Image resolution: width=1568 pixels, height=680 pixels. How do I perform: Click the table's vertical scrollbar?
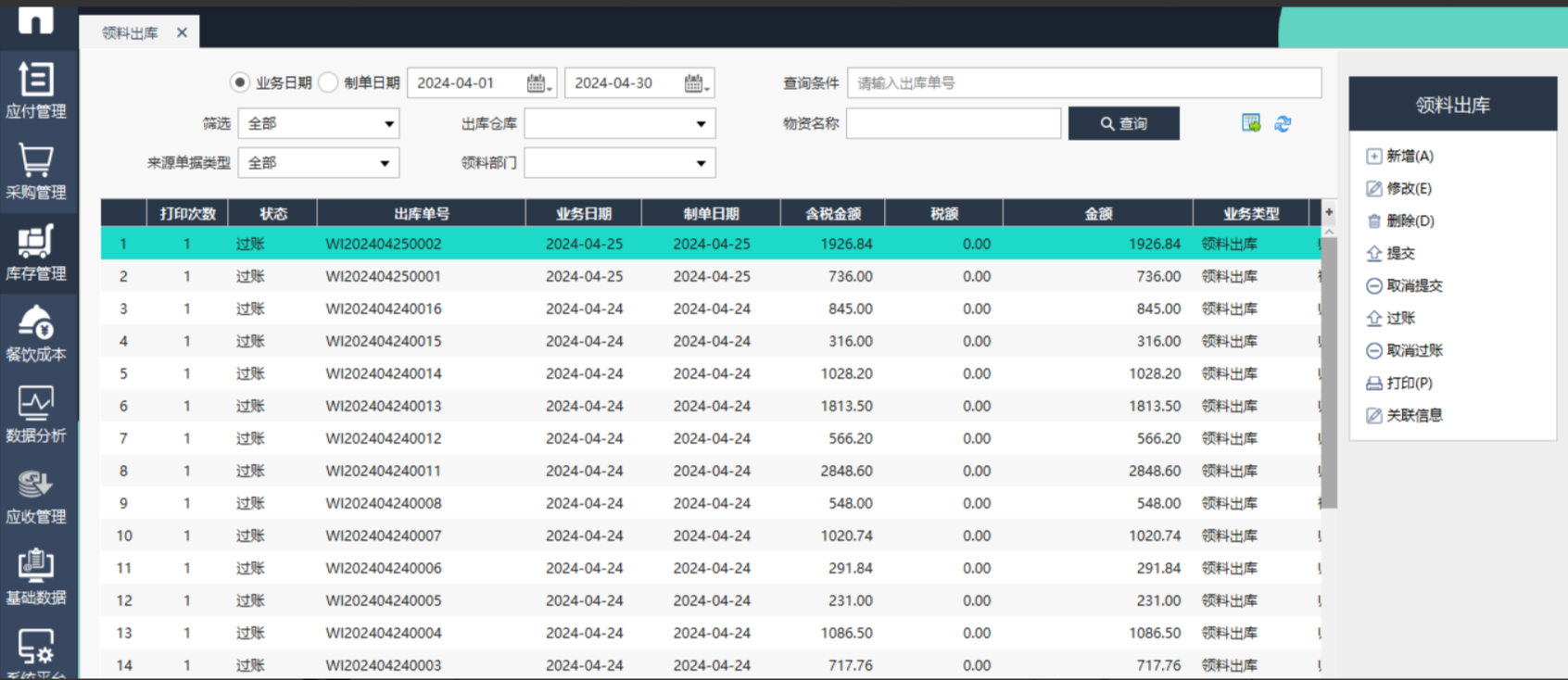[1329, 371]
